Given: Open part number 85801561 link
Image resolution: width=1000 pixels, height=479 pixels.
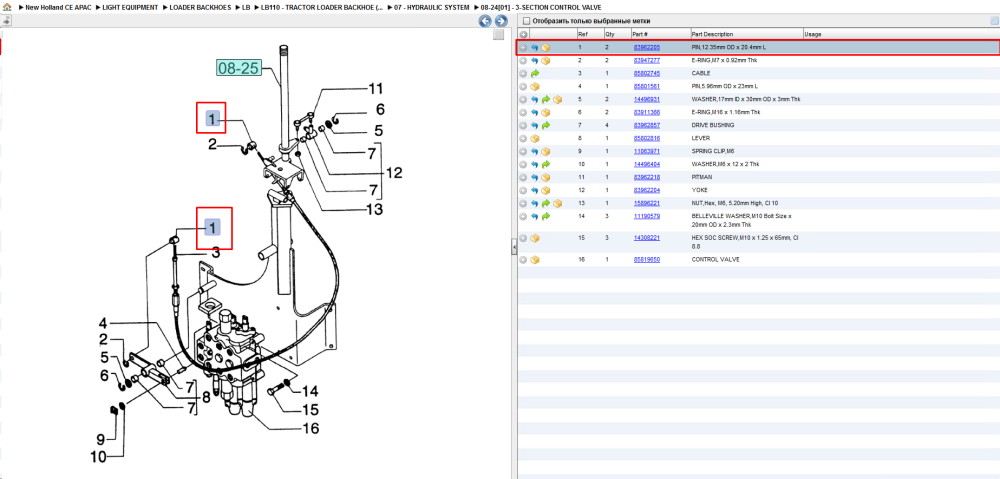Looking at the screenshot, I should tap(647, 86).
